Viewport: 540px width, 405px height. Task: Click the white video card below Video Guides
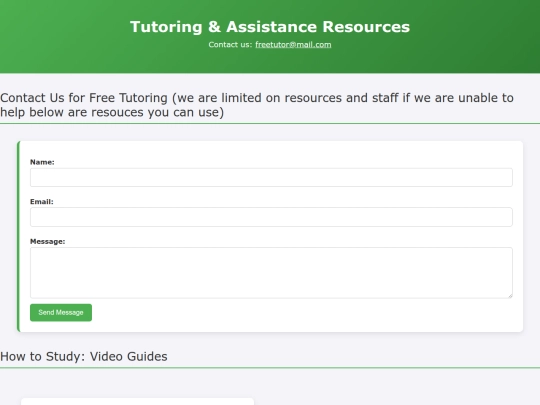137,402
